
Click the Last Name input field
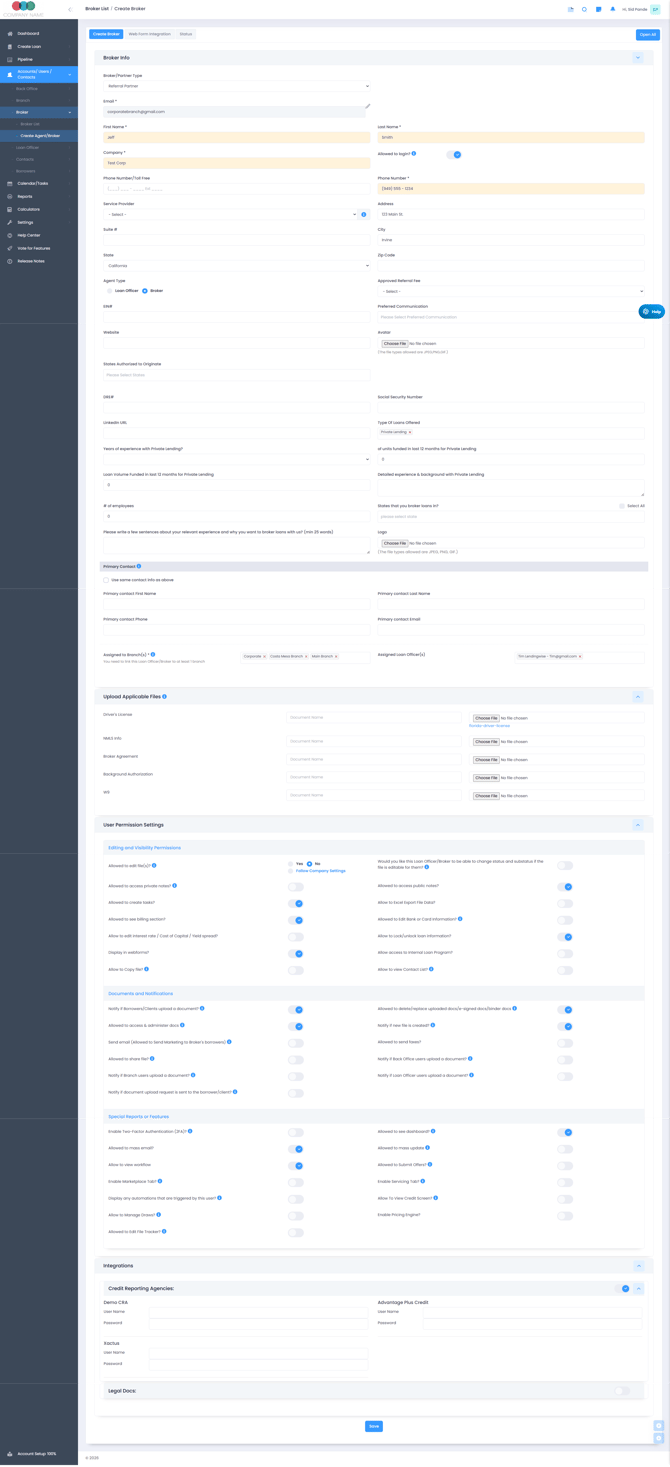pyautogui.click(x=511, y=137)
